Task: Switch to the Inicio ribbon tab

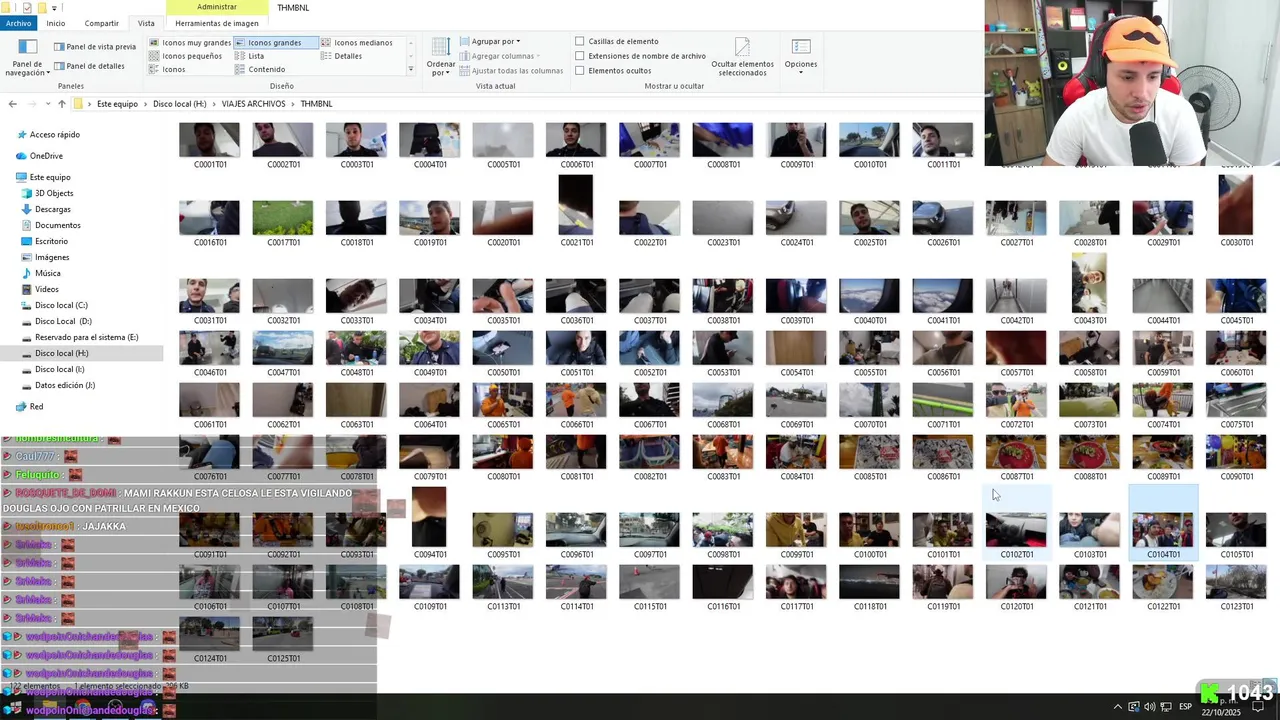Action: 55,23
